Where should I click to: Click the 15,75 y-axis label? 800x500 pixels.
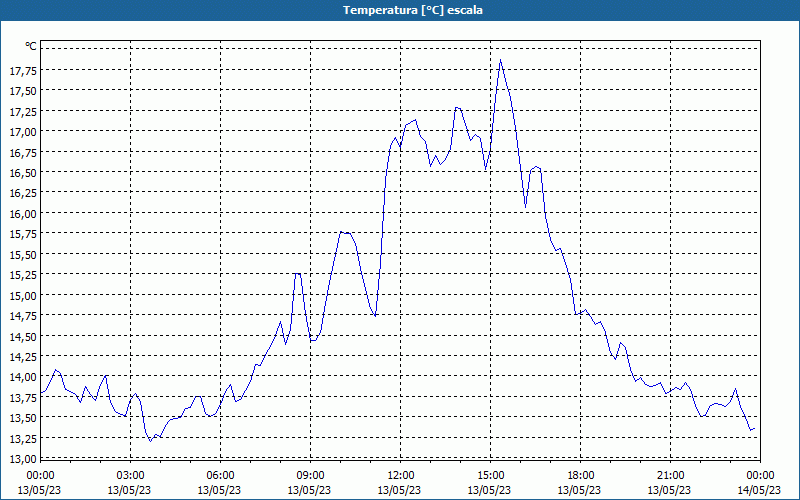coord(23,234)
